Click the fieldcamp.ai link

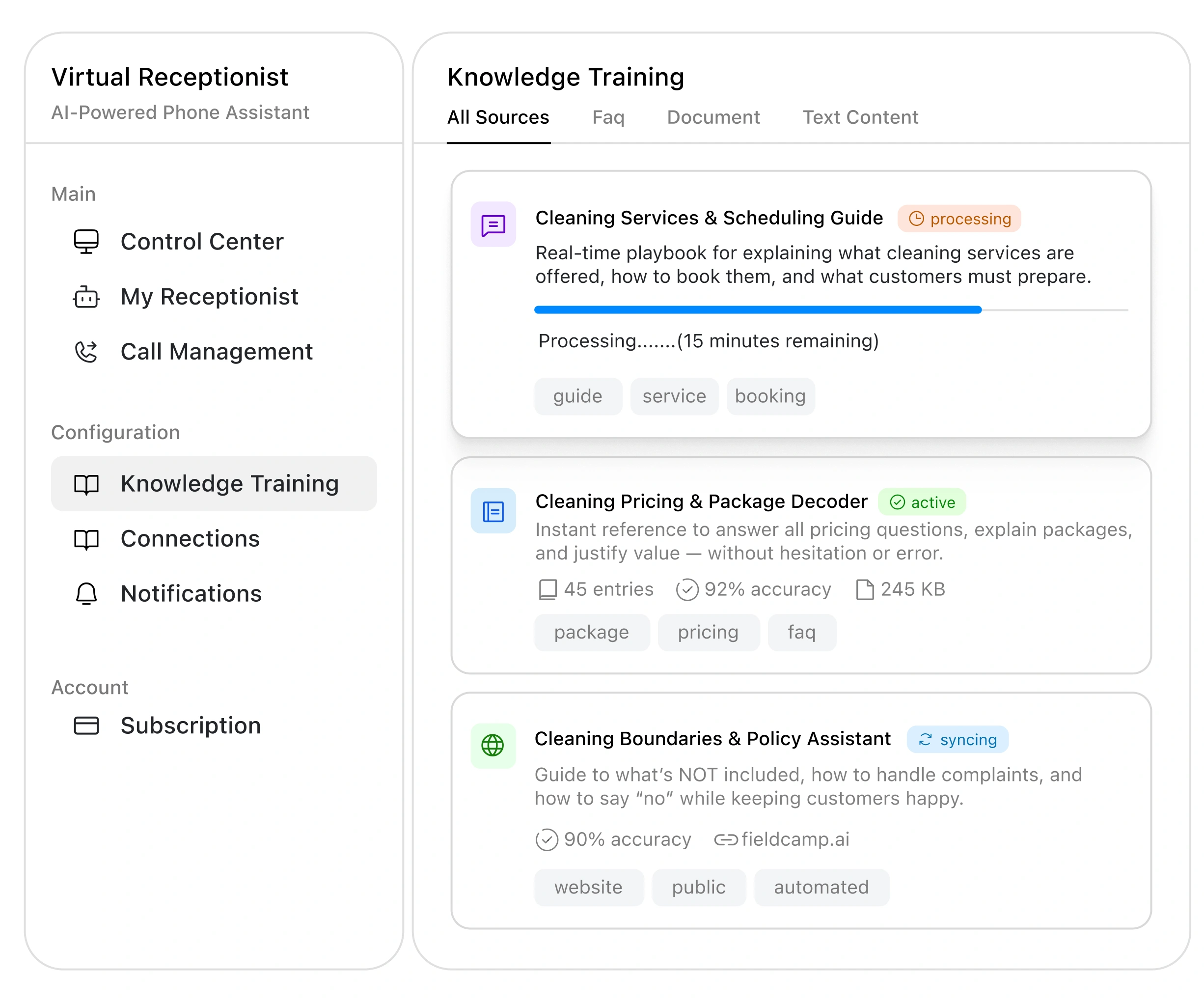click(794, 839)
